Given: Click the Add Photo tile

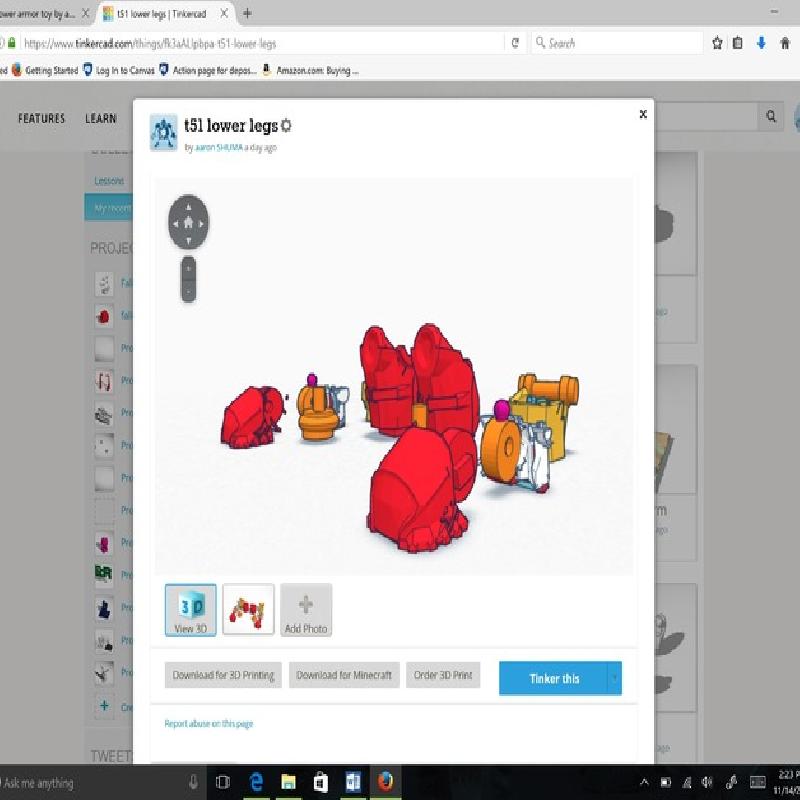Looking at the screenshot, I should [306, 610].
